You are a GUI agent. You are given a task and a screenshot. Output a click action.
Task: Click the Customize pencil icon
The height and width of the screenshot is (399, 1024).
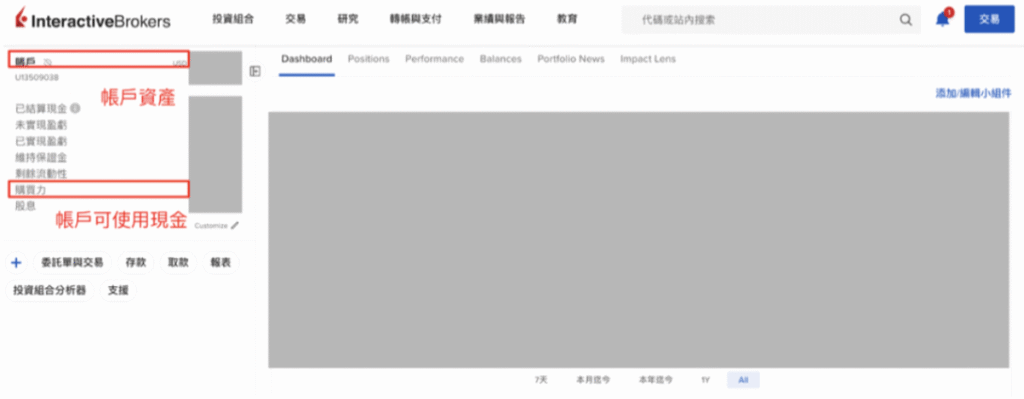[235, 226]
